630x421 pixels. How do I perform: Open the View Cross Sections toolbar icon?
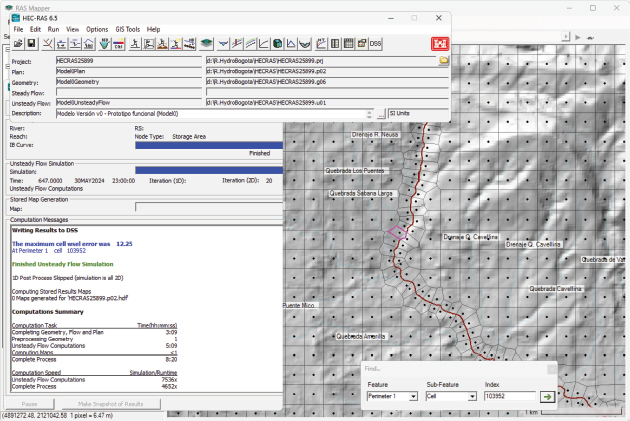pos(224,44)
